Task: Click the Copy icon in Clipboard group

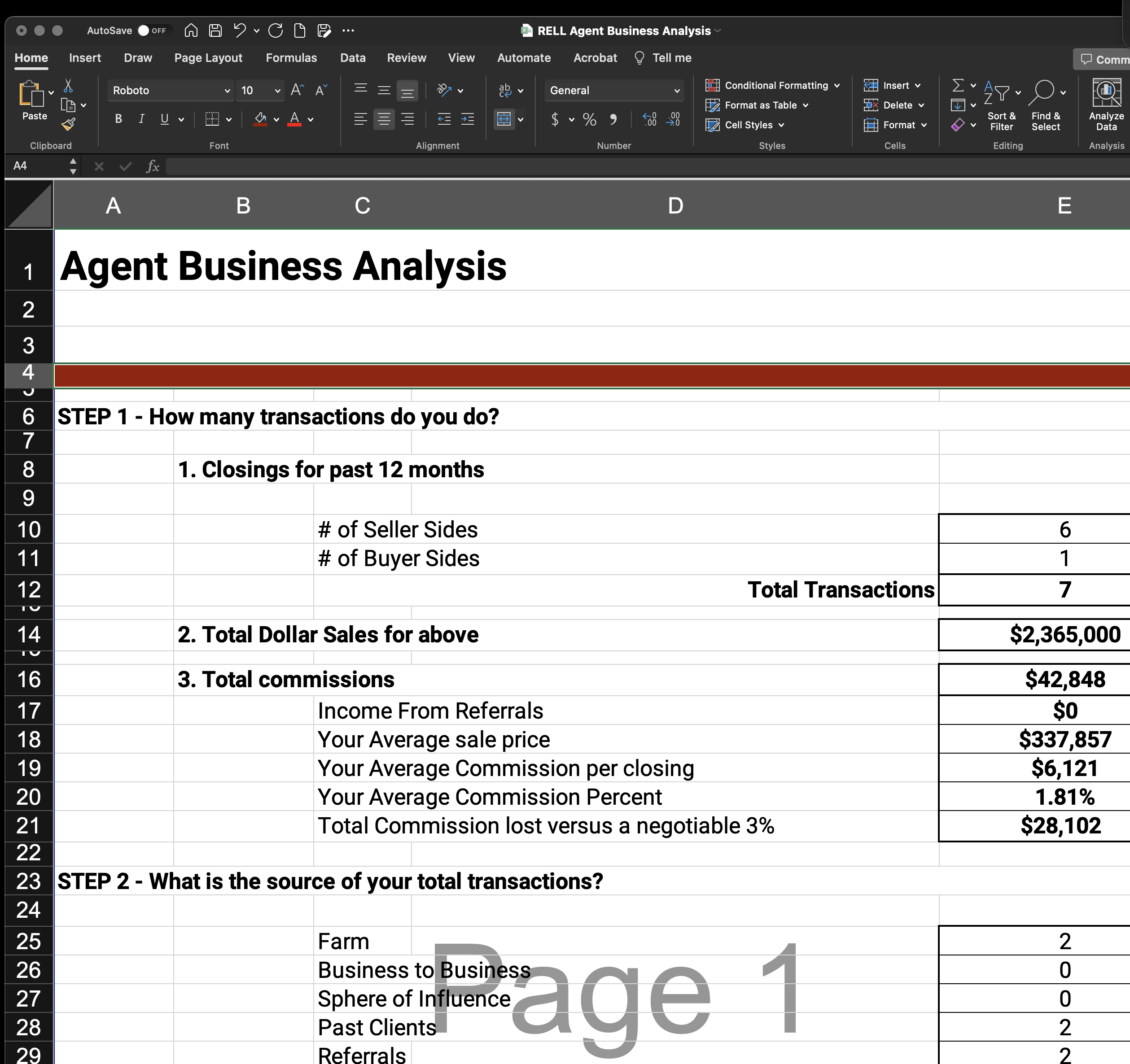Action: [x=68, y=105]
